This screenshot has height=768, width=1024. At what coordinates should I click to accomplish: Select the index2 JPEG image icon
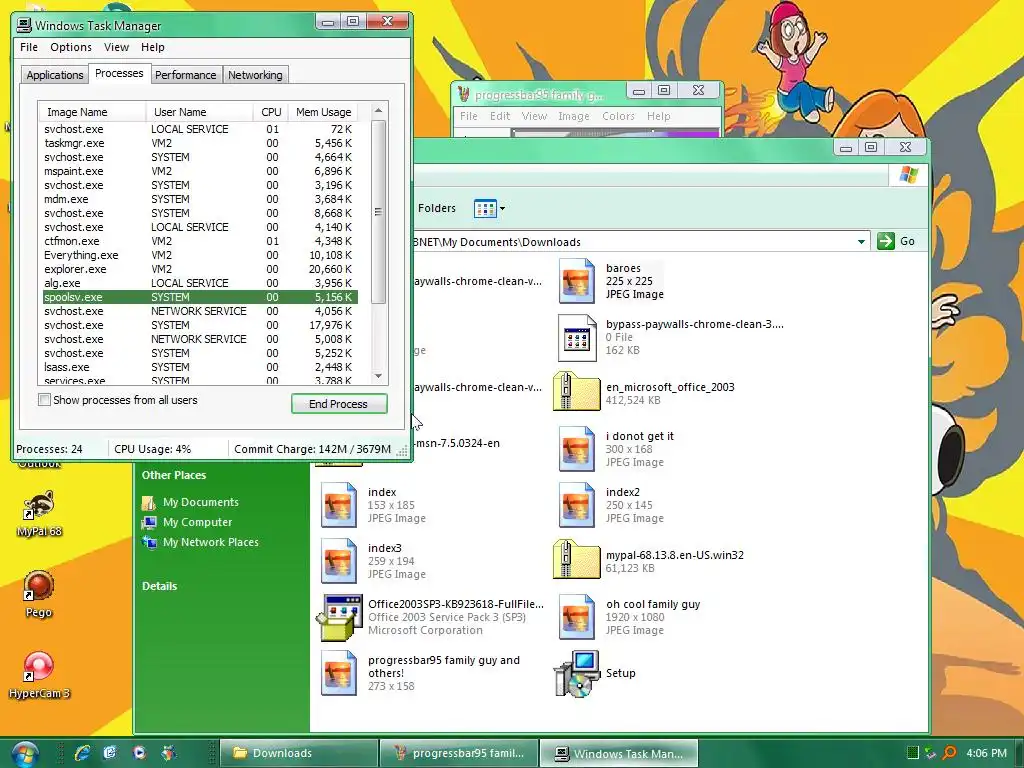[x=577, y=505]
